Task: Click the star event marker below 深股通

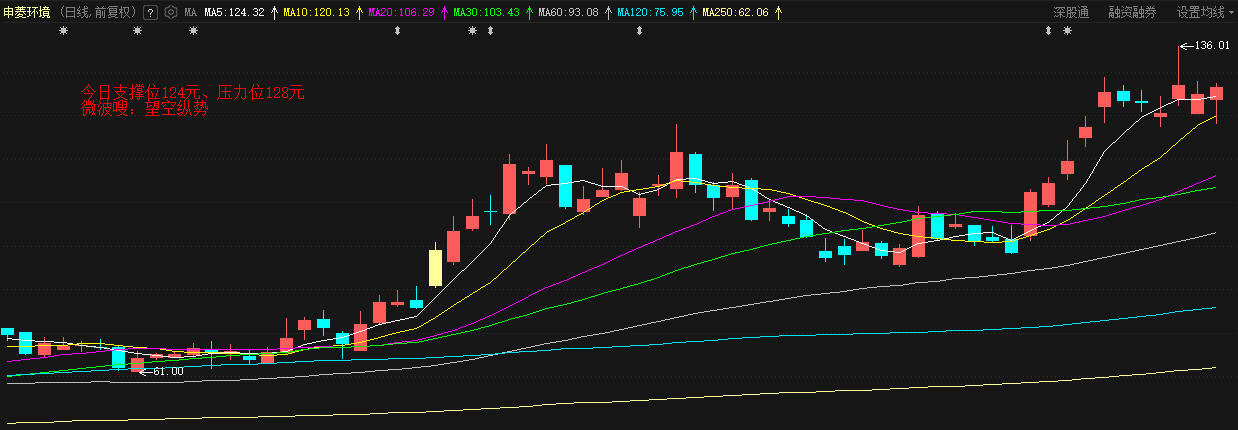Action: [1067, 31]
